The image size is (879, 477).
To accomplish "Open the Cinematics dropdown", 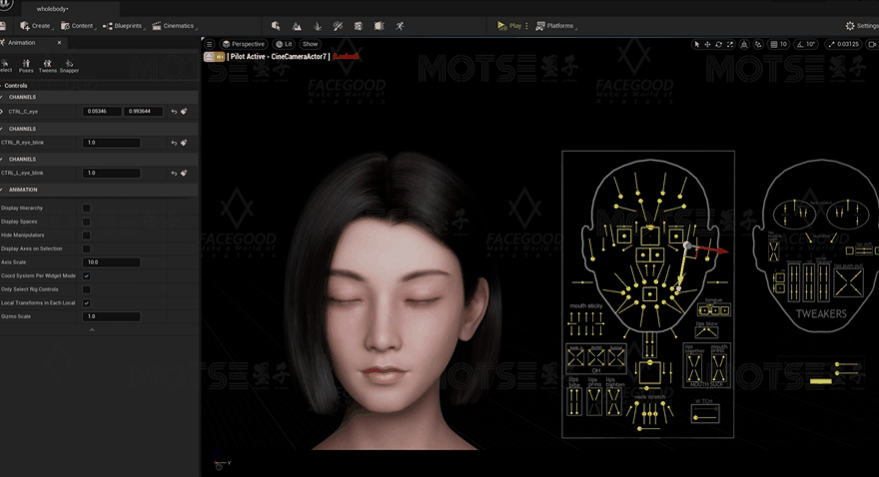I will pyautogui.click(x=174, y=26).
